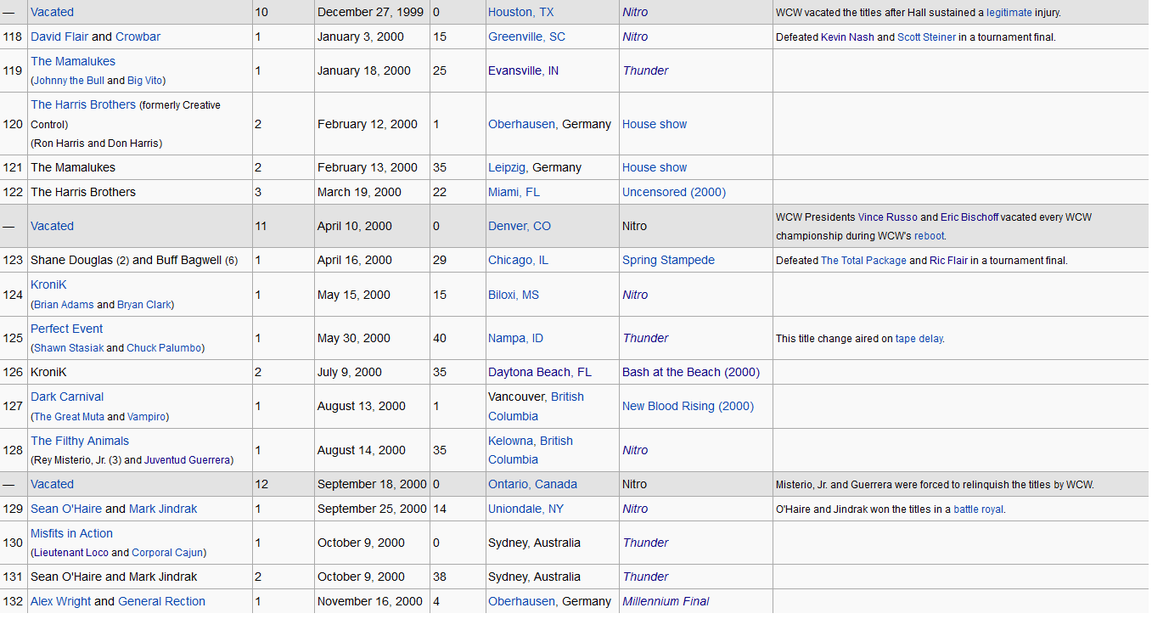Screen dimensions: 1152x619
Task: Open the Bryan Clark link
Action: (x=144, y=305)
